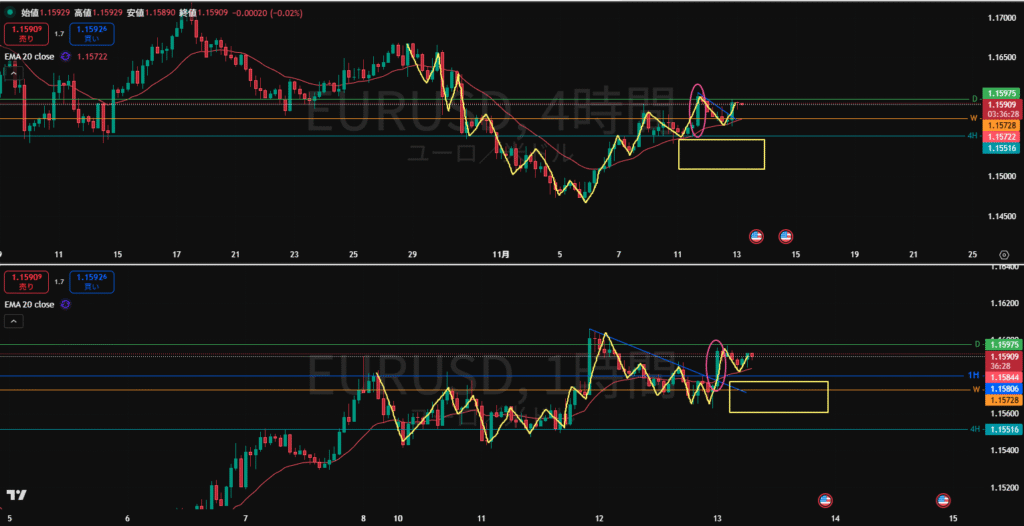
Task: Click the TradingView logo in the lower chart
Action: click(x=16, y=494)
